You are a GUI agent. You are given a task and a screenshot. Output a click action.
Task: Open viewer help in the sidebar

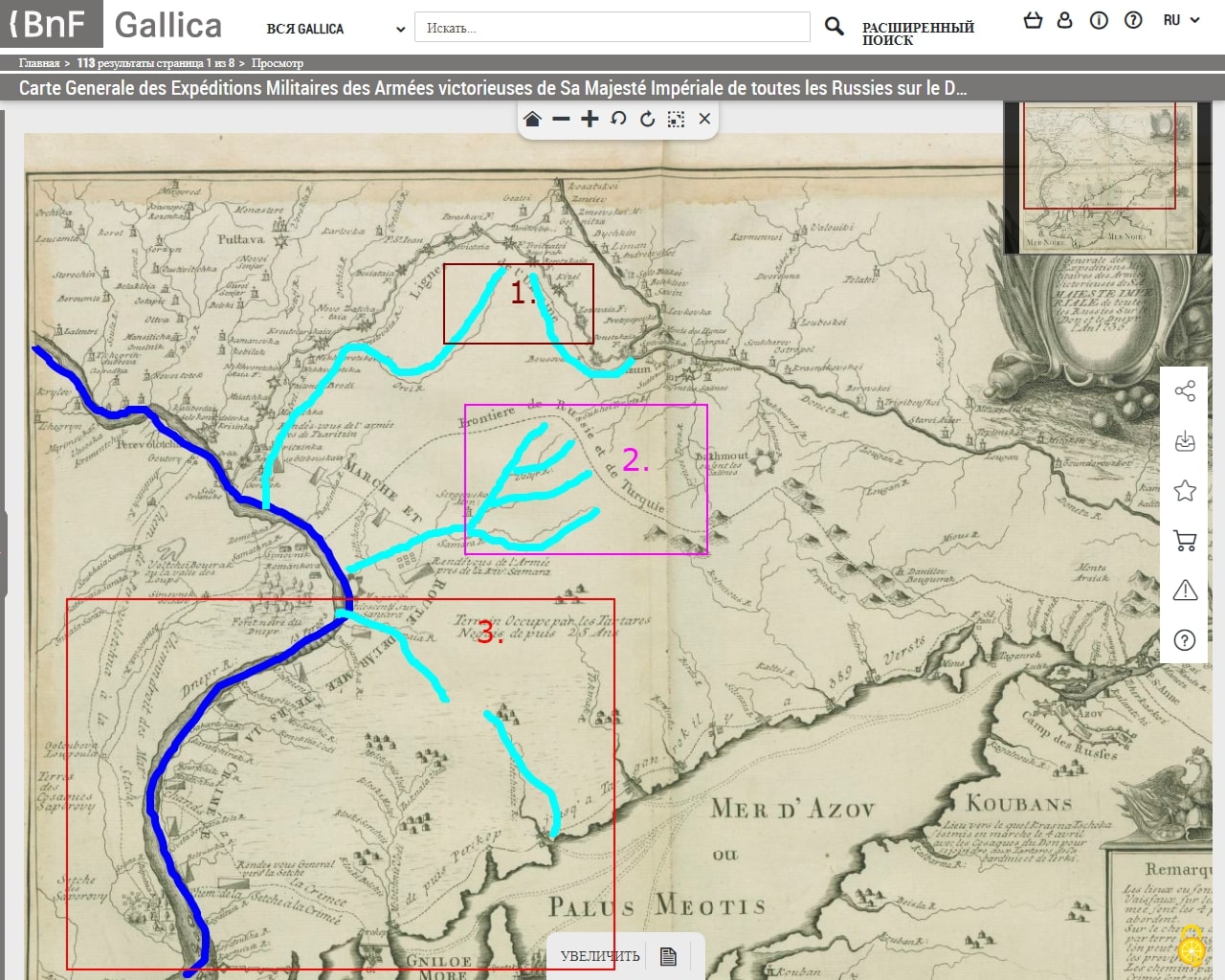click(1185, 639)
